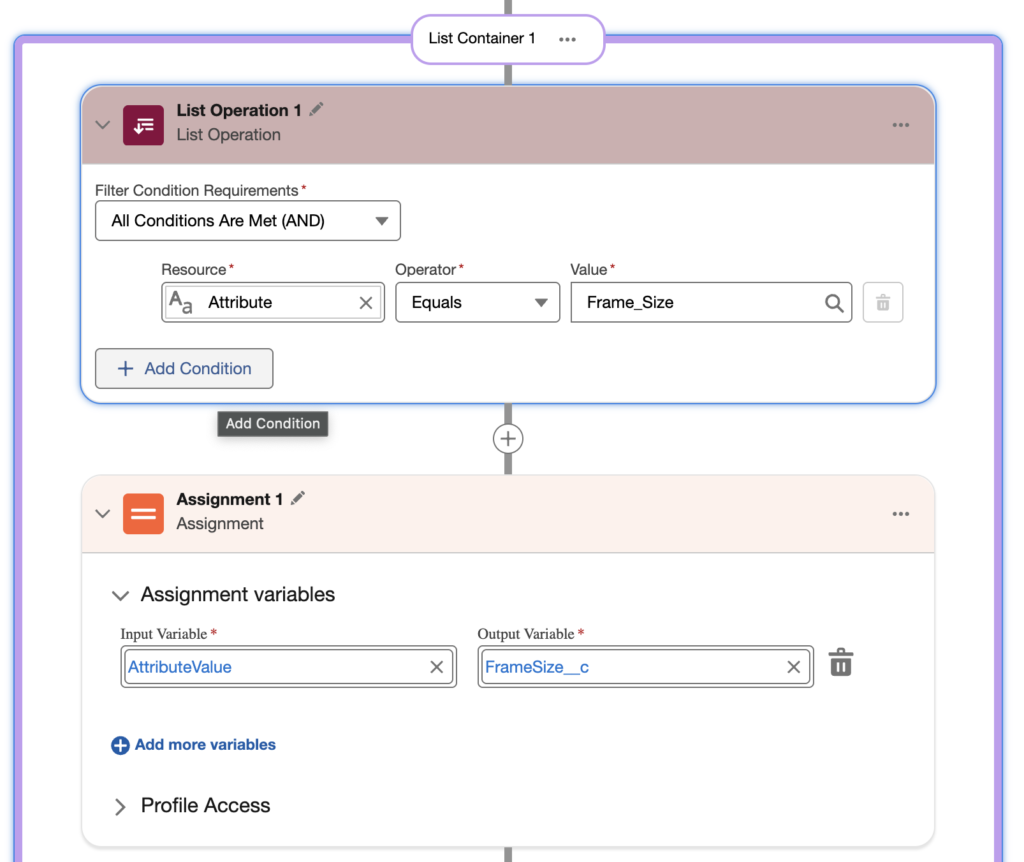1024x862 pixels.
Task: Expand the Profile Access section
Action: (120, 806)
